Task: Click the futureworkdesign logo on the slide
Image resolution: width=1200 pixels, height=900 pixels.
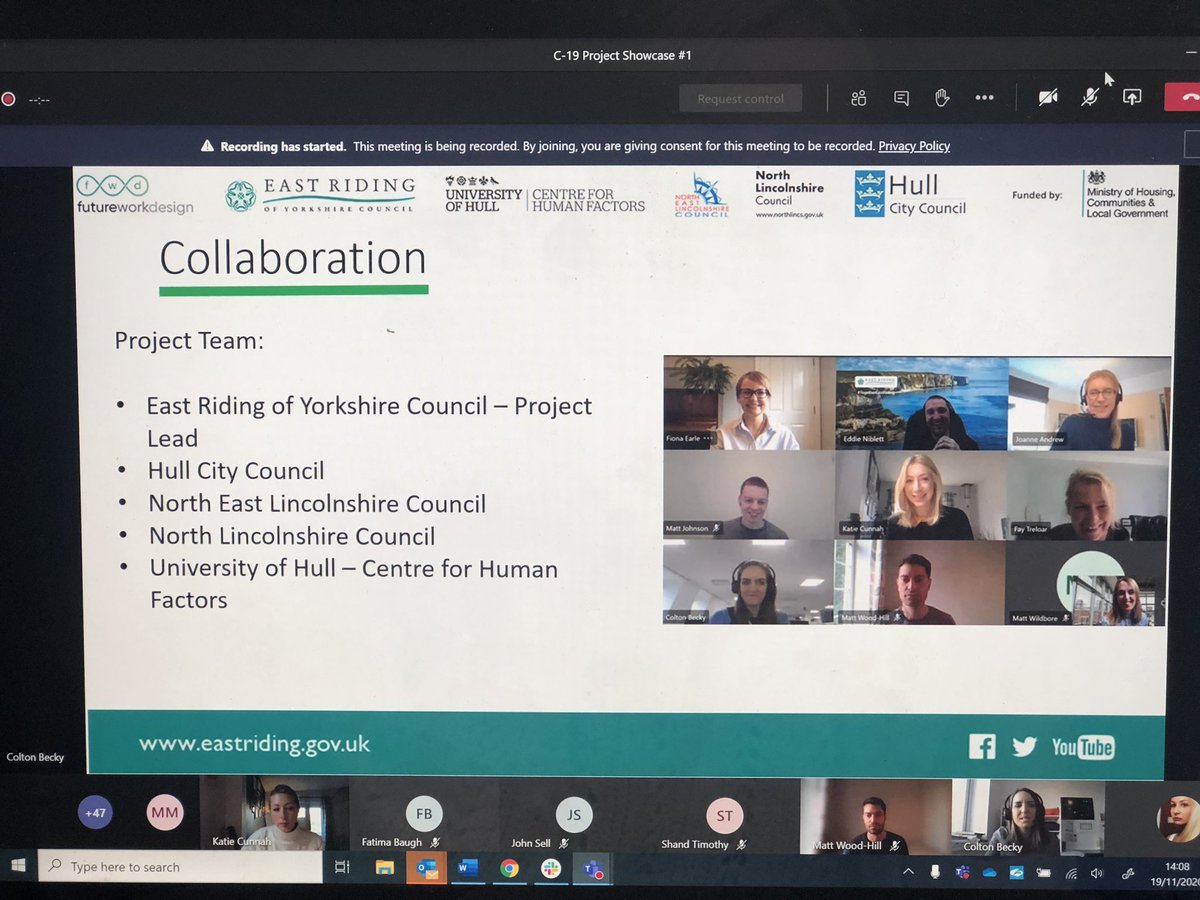Action: tap(135, 195)
